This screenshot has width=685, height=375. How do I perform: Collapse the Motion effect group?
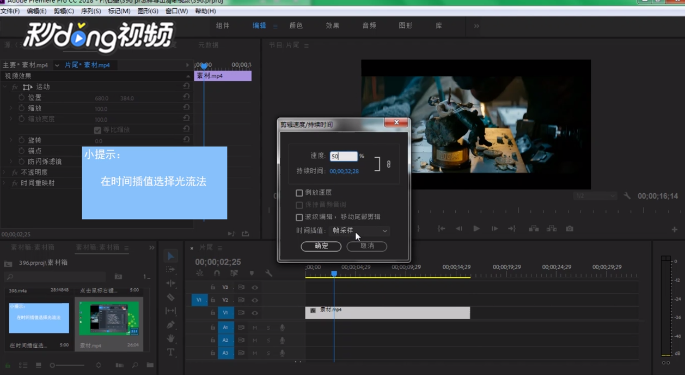[5, 87]
